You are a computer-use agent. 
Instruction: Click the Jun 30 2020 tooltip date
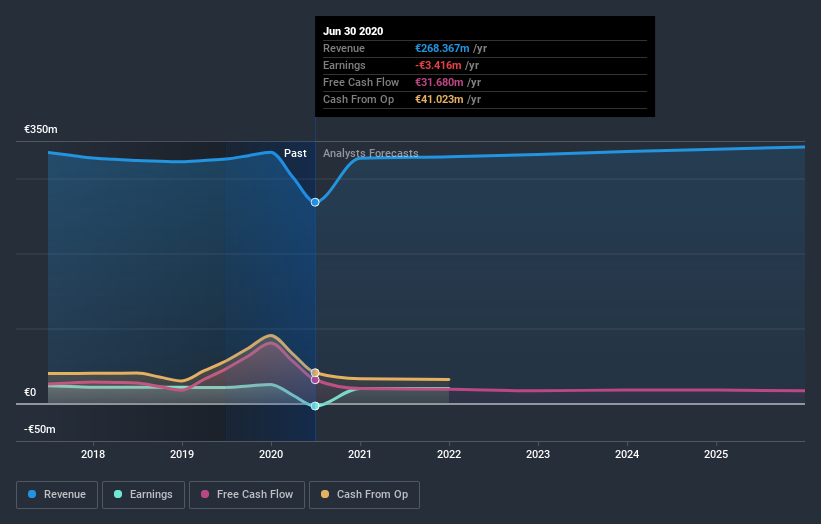coord(353,31)
